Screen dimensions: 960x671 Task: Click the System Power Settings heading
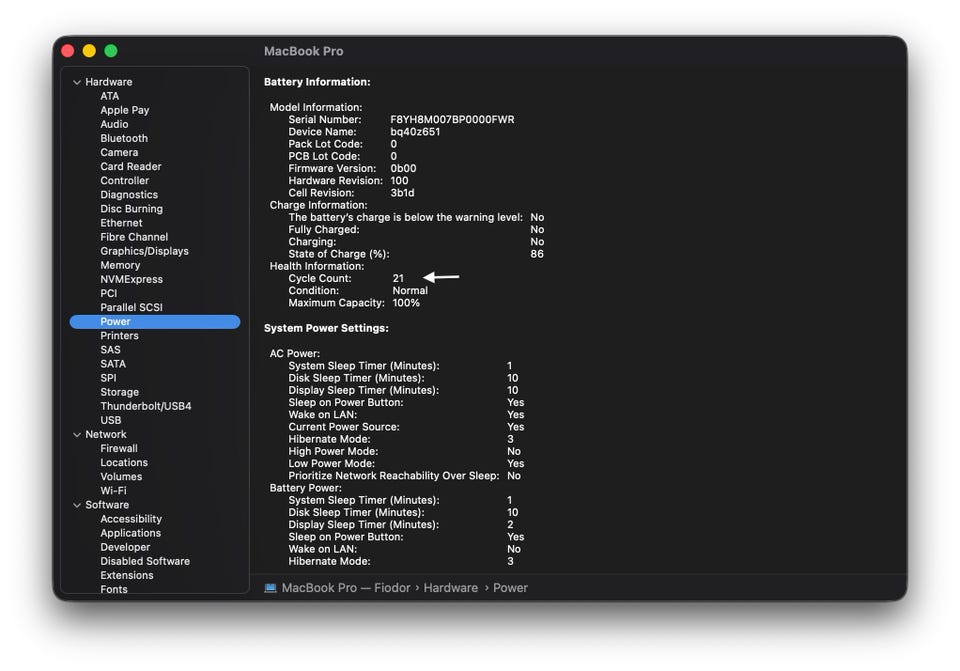coord(326,328)
